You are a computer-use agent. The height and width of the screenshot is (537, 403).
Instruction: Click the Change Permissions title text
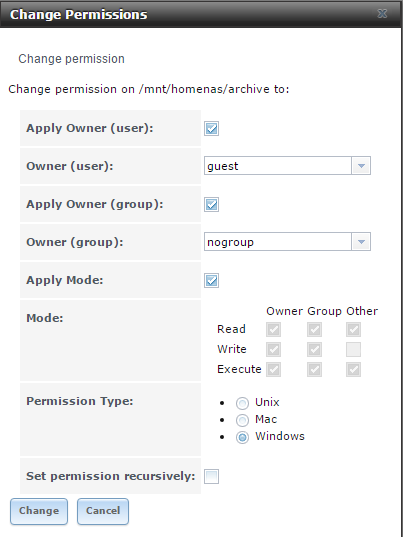click(x=78, y=14)
